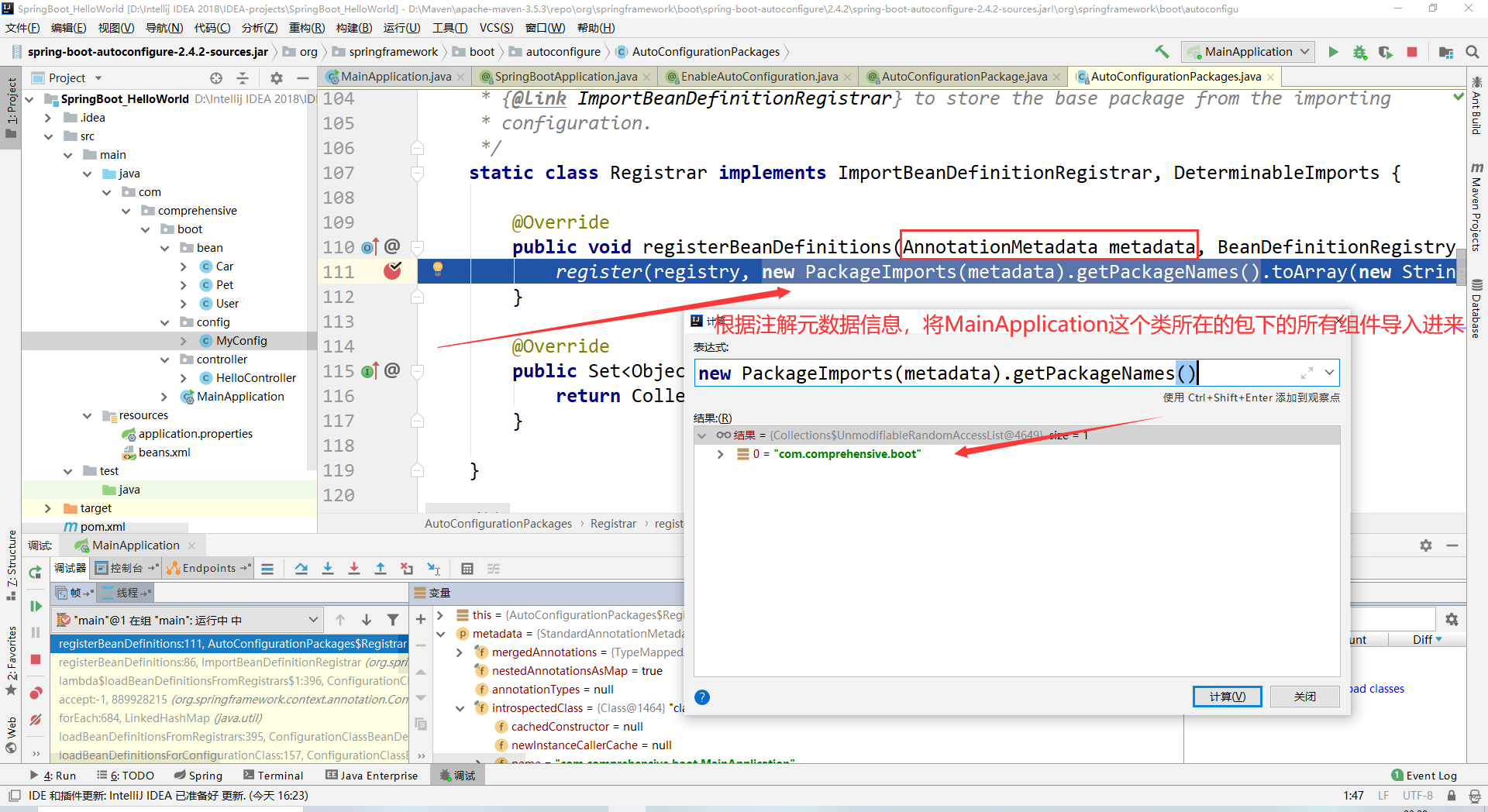Stop the debug session
Viewport: 1488px width, 812px height.
[36, 659]
